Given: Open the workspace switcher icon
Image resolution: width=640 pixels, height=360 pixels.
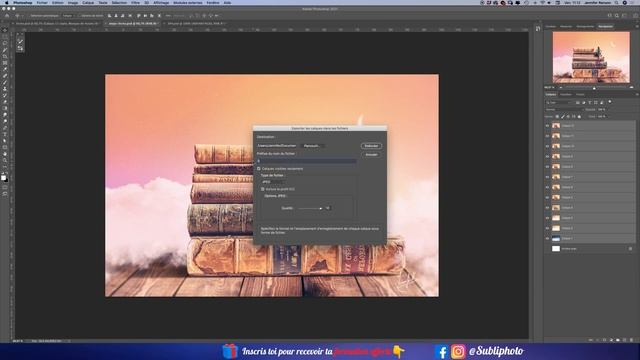Looking at the screenshot, I should (x=624, y=16).
